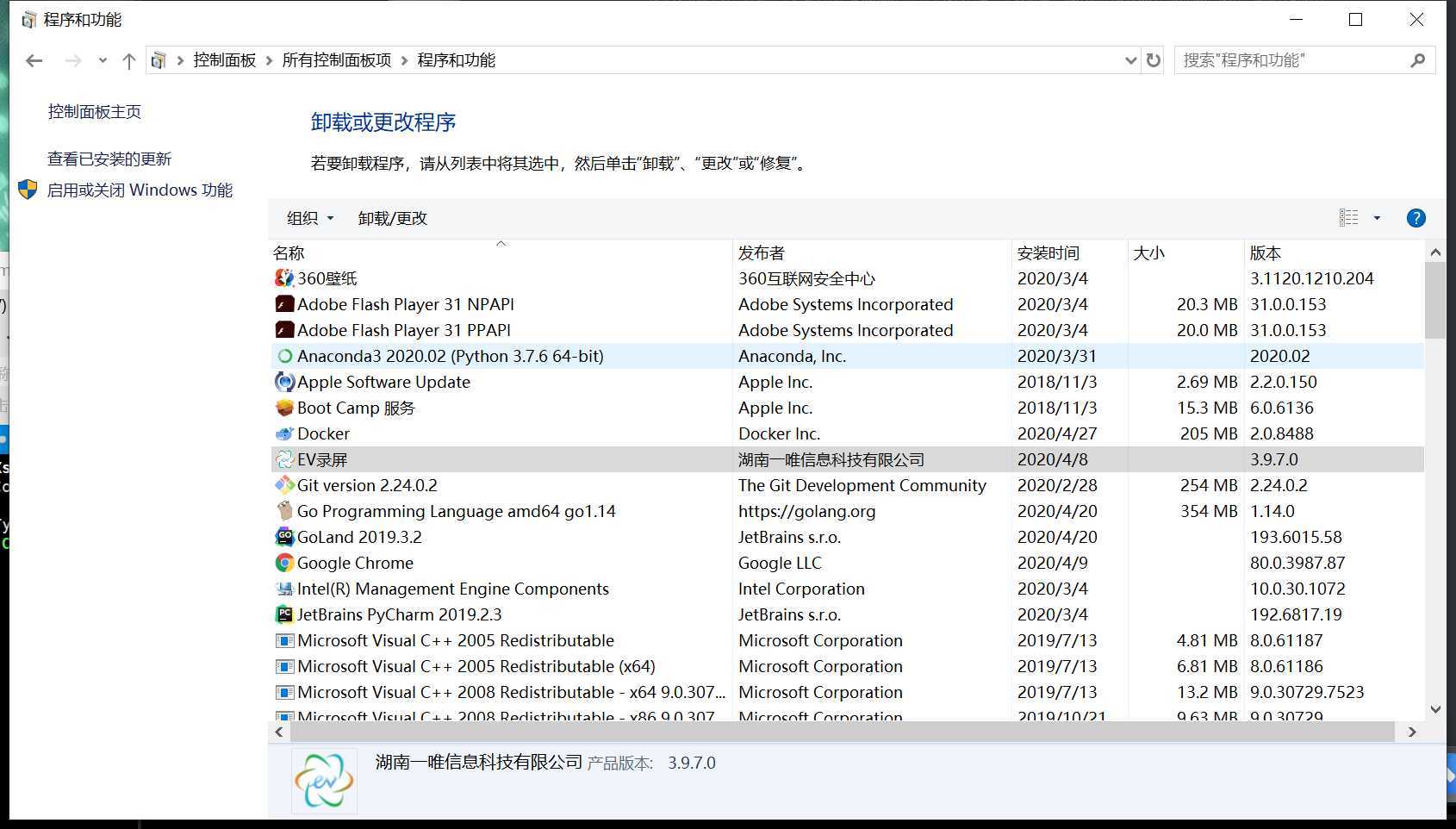The height and width of the screenshot is (829, 1456).
Task: Click the GoLand 2019.3.2 icon
Action: (284, 537)
